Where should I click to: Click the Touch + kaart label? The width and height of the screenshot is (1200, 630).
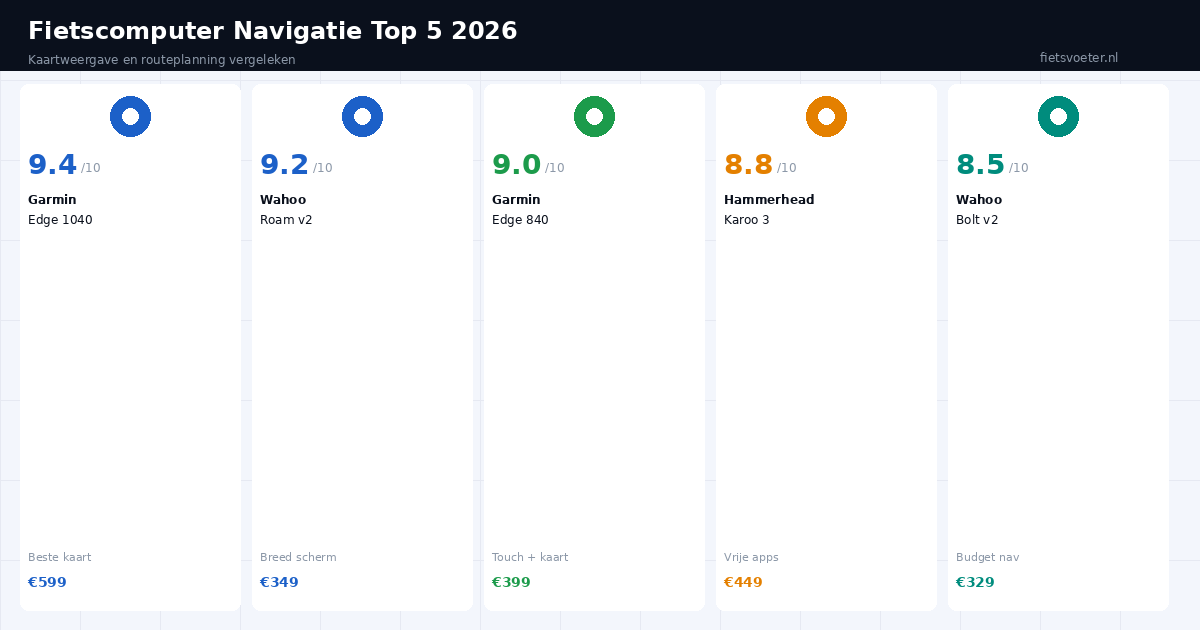(x=530, y=558)
